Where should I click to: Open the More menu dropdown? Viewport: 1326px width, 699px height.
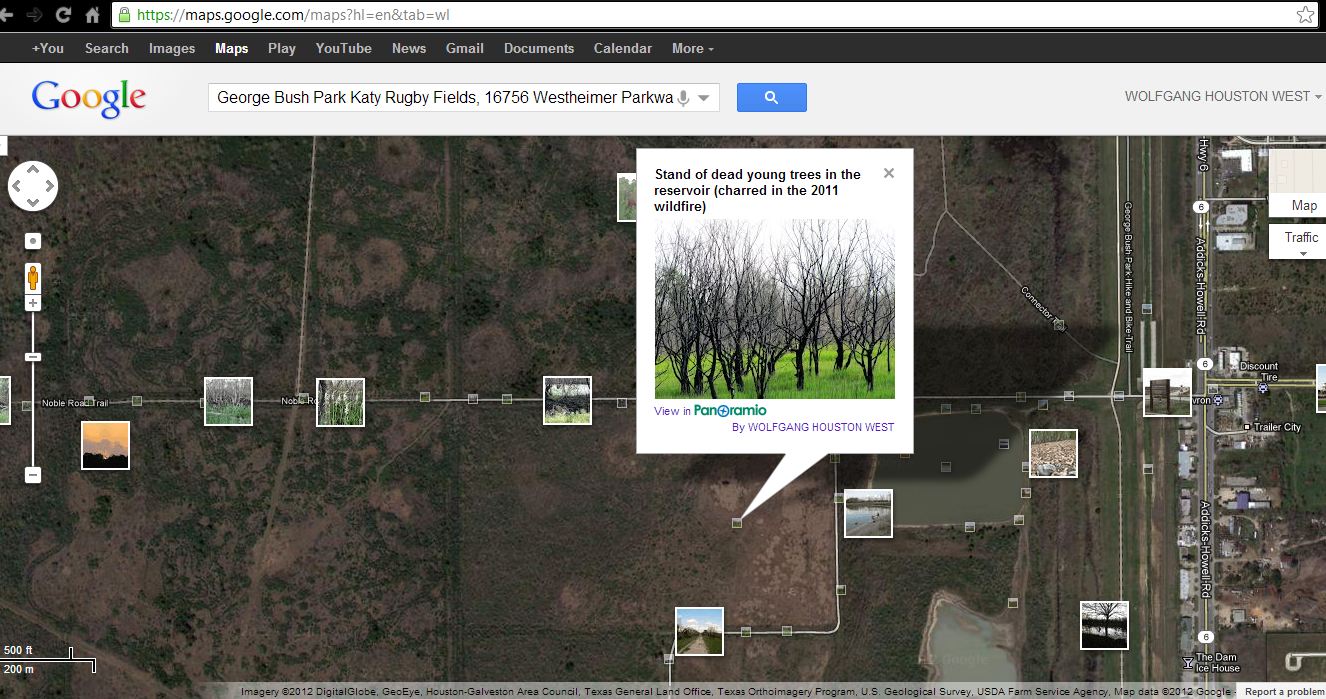tap(691, 48)
